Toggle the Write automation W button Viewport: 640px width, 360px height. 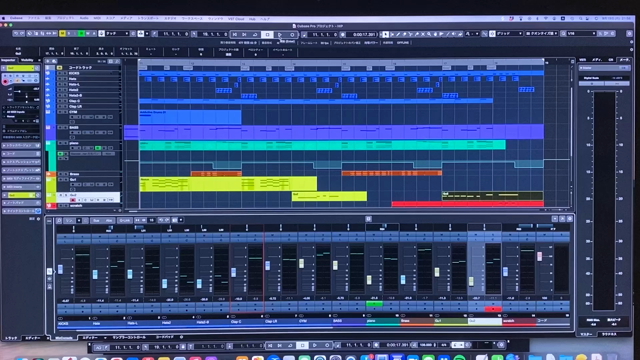pyautogui.click(x=88, y=33)
